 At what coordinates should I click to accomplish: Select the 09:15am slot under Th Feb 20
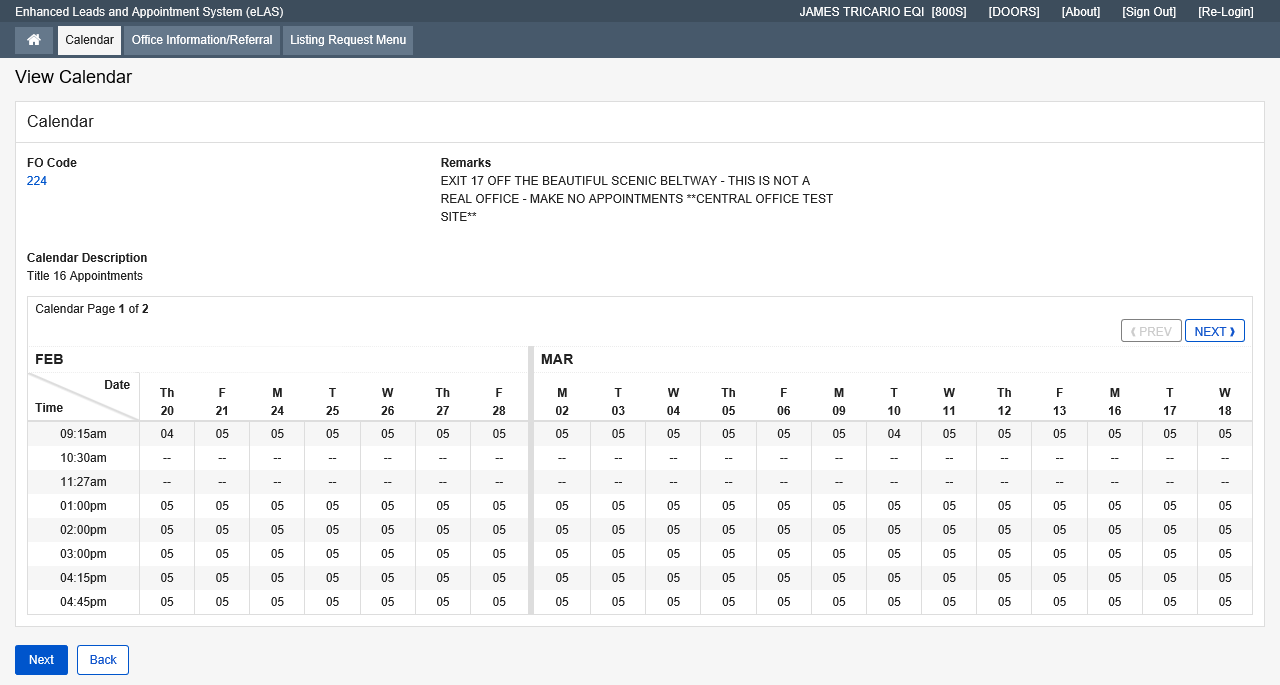166,433
